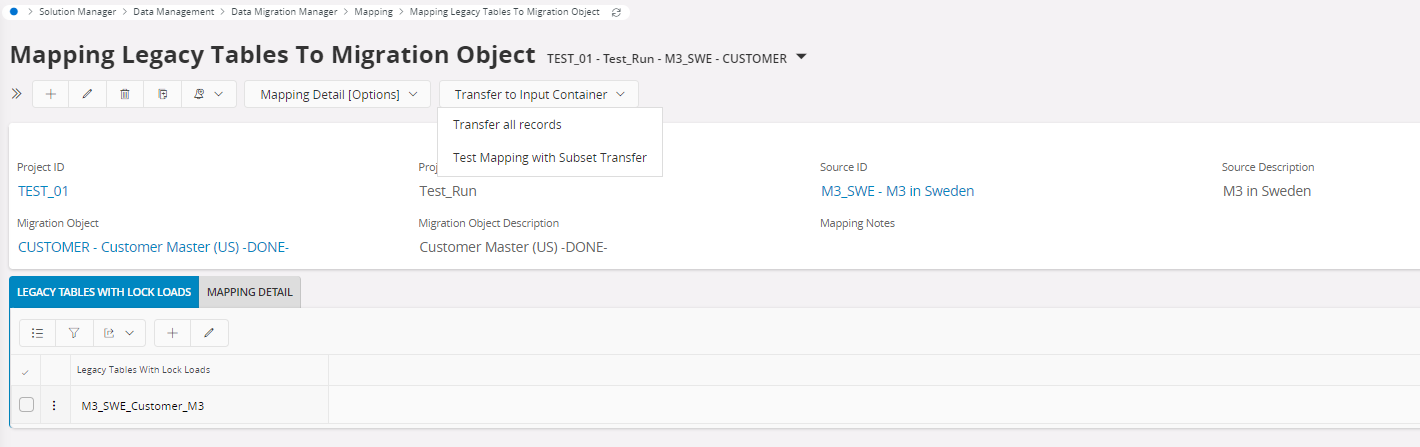Collapse the Transfer to Input Container dropdown
The image size is (1420, 447).
pos(539,94)
